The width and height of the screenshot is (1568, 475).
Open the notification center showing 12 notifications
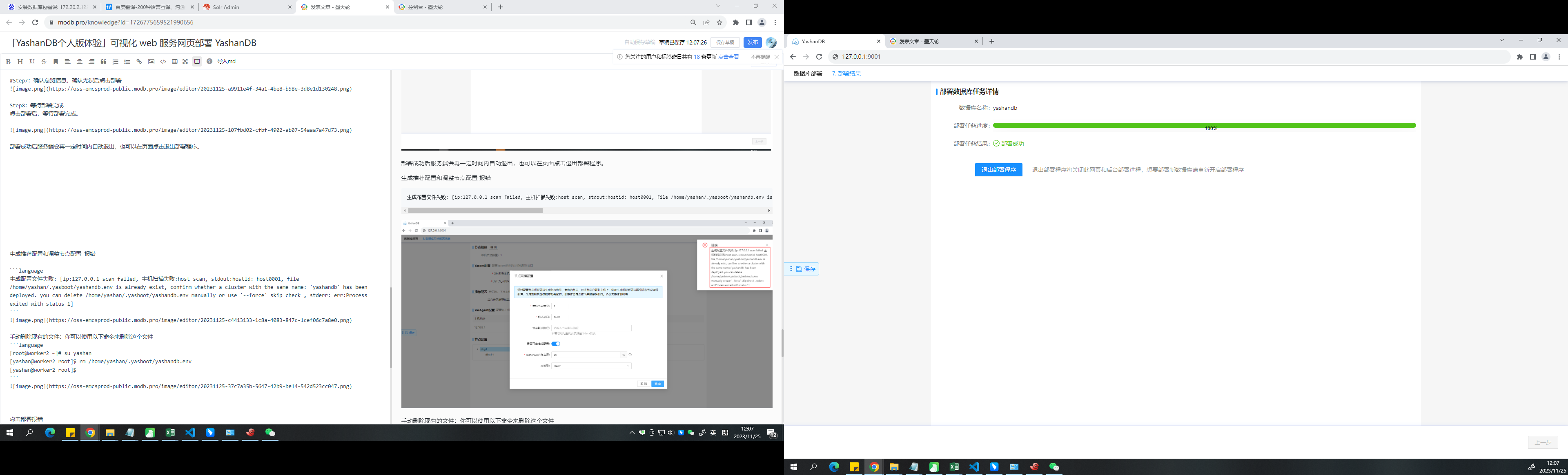[772, 433]
